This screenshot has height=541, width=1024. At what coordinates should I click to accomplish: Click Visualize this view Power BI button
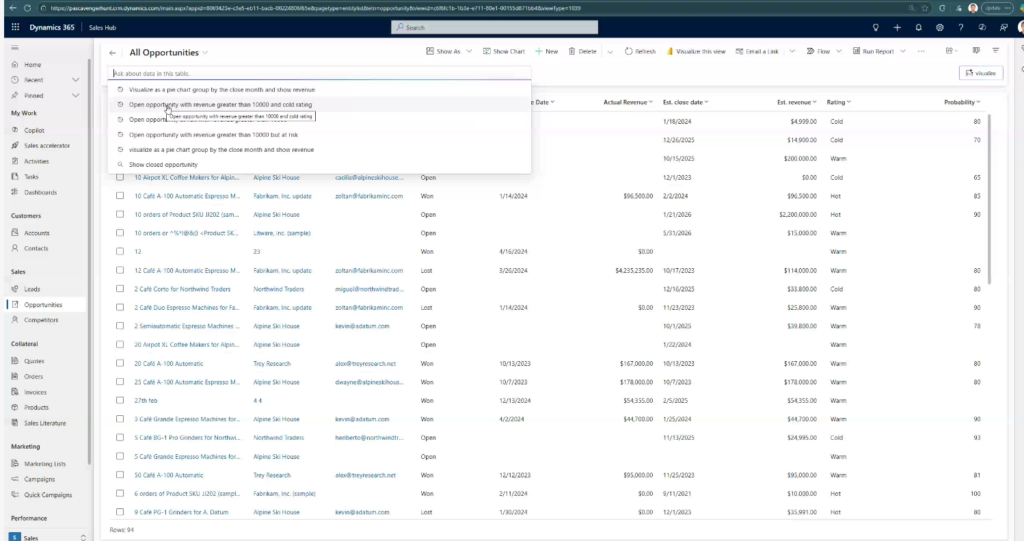tap(696, 51)
